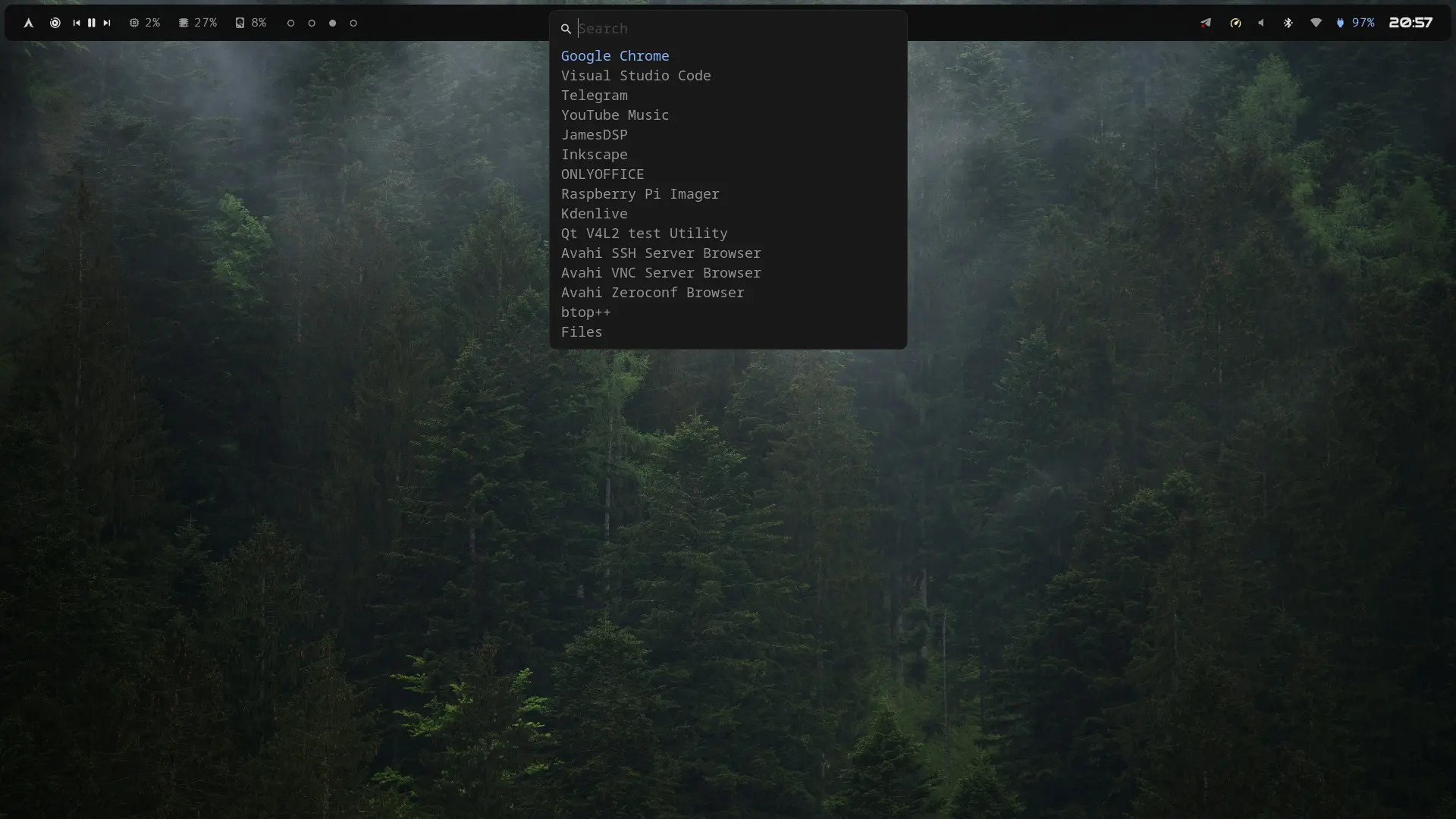
Task: Launch YouTube Music from the list
Action: [728, 115]
